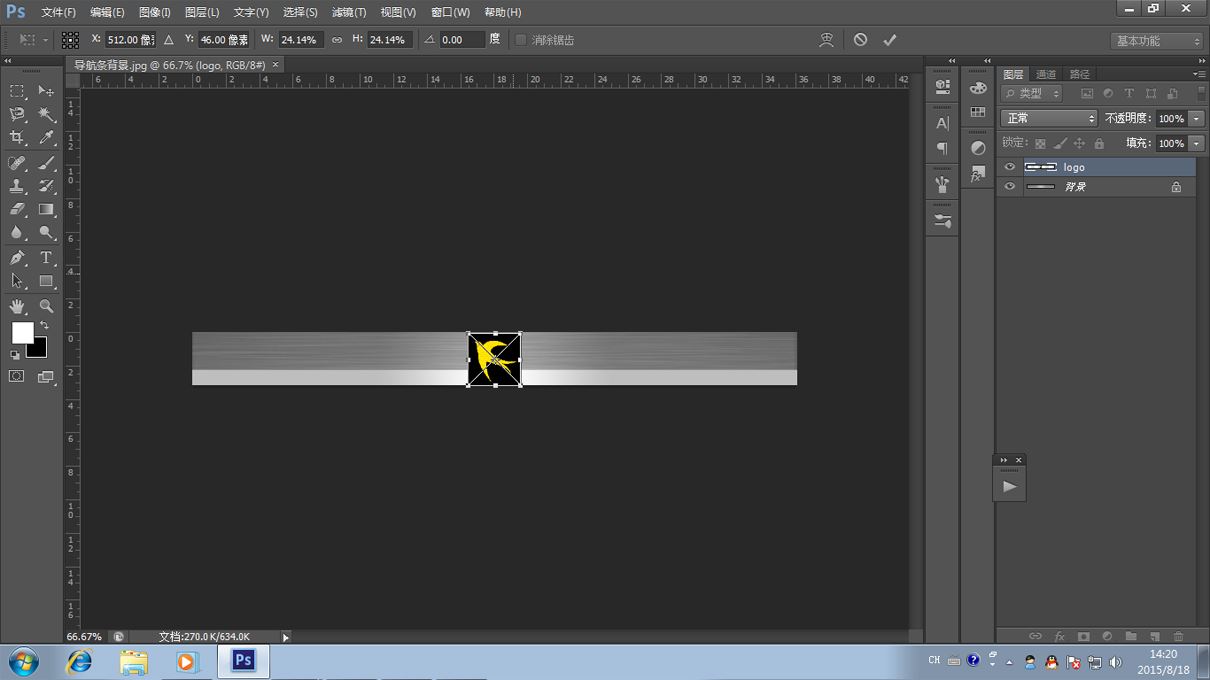Play the action in the Actions panel

1010,486
